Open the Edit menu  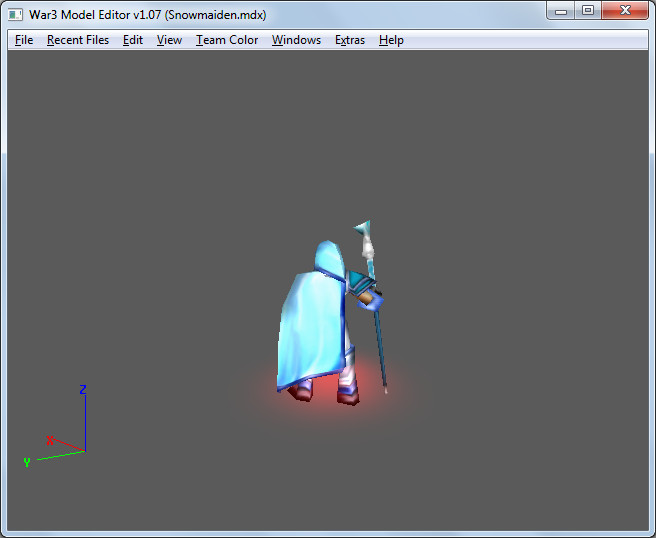(x=133, y=40)
